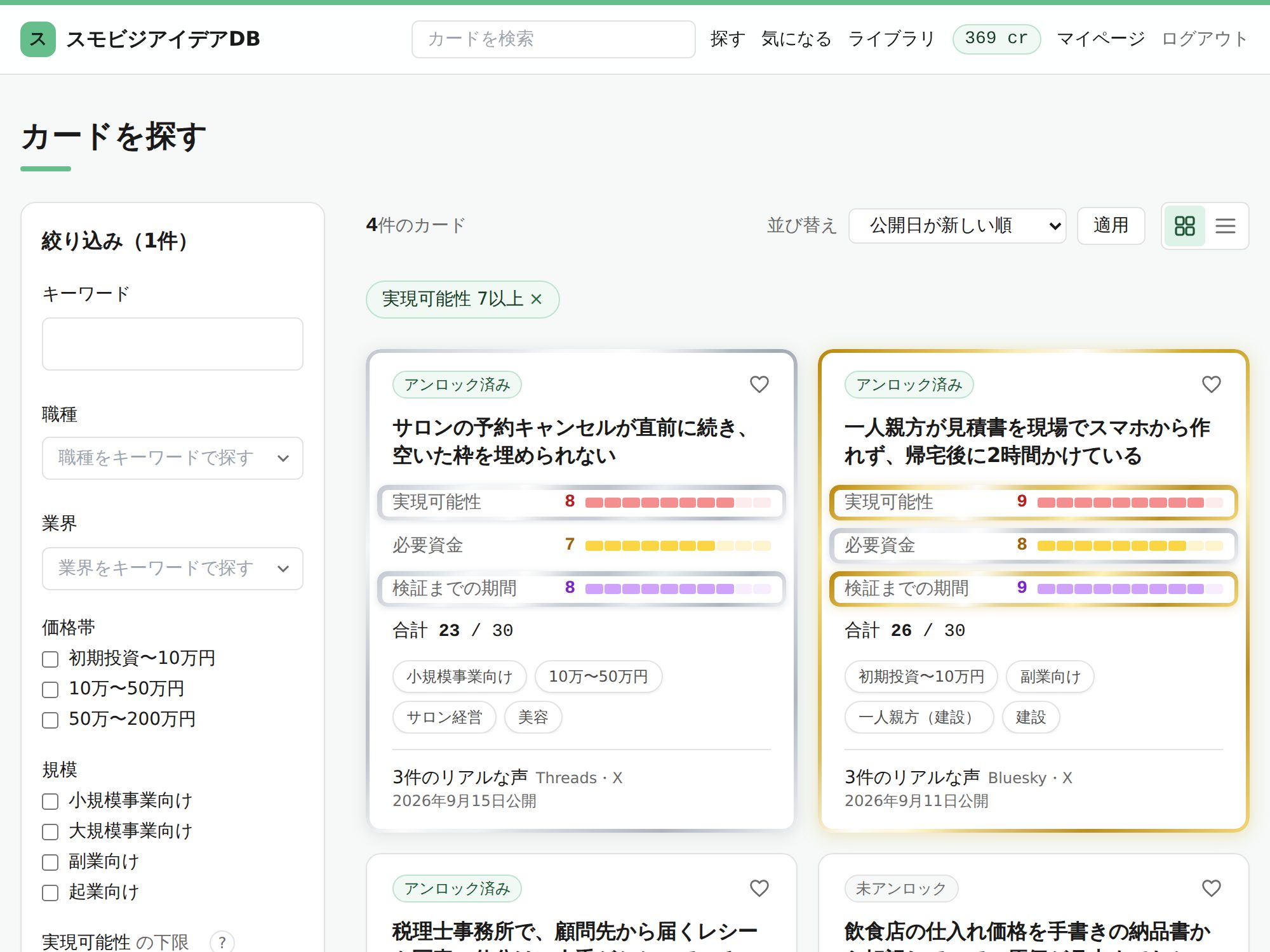Image resolution: width=1270 pixels, height=952 pixels.
Task: Open the 並び替え sort order dropdown
Action: coord(958,226)
